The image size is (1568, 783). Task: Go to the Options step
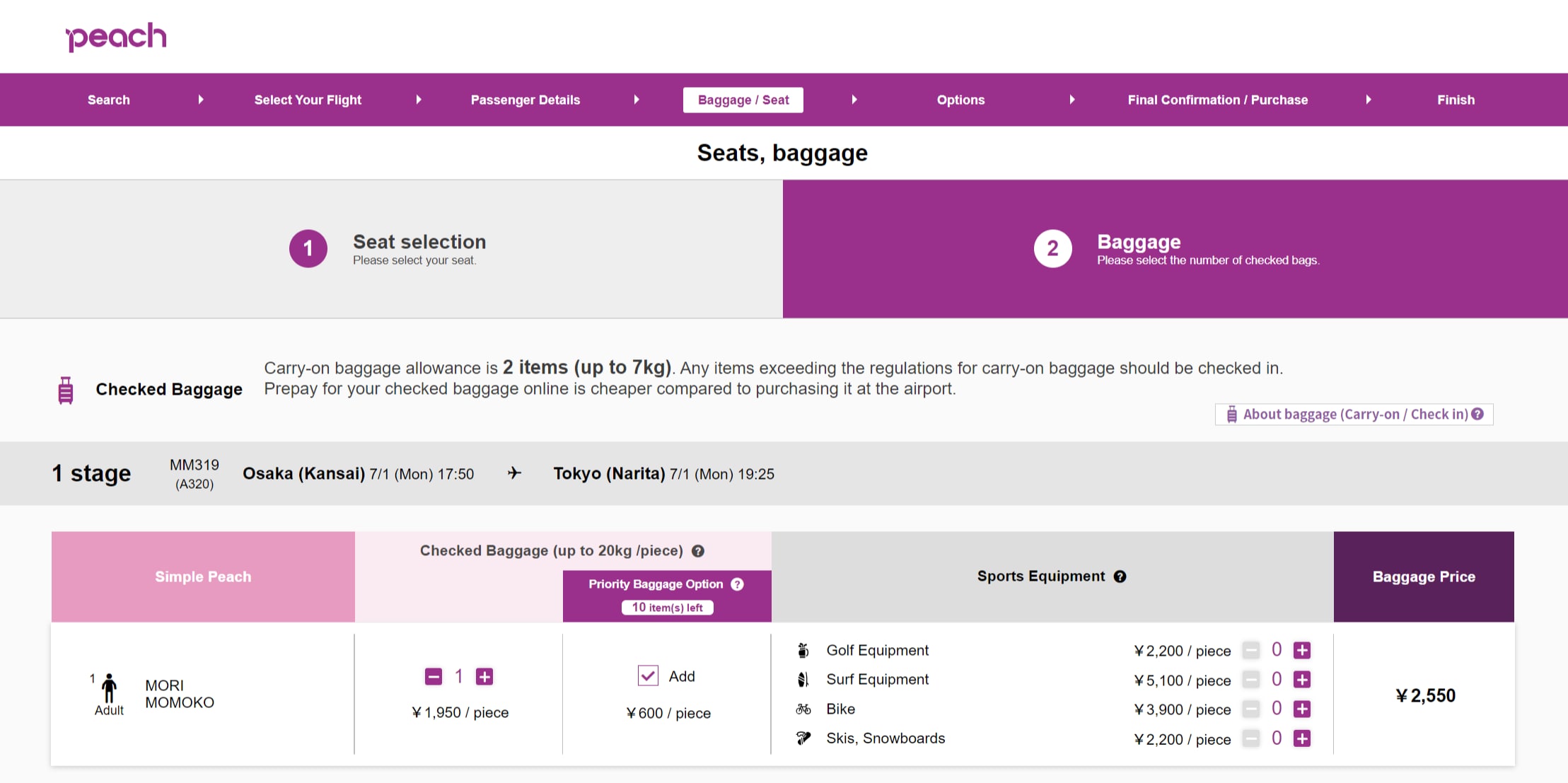(x=960, y=100)
